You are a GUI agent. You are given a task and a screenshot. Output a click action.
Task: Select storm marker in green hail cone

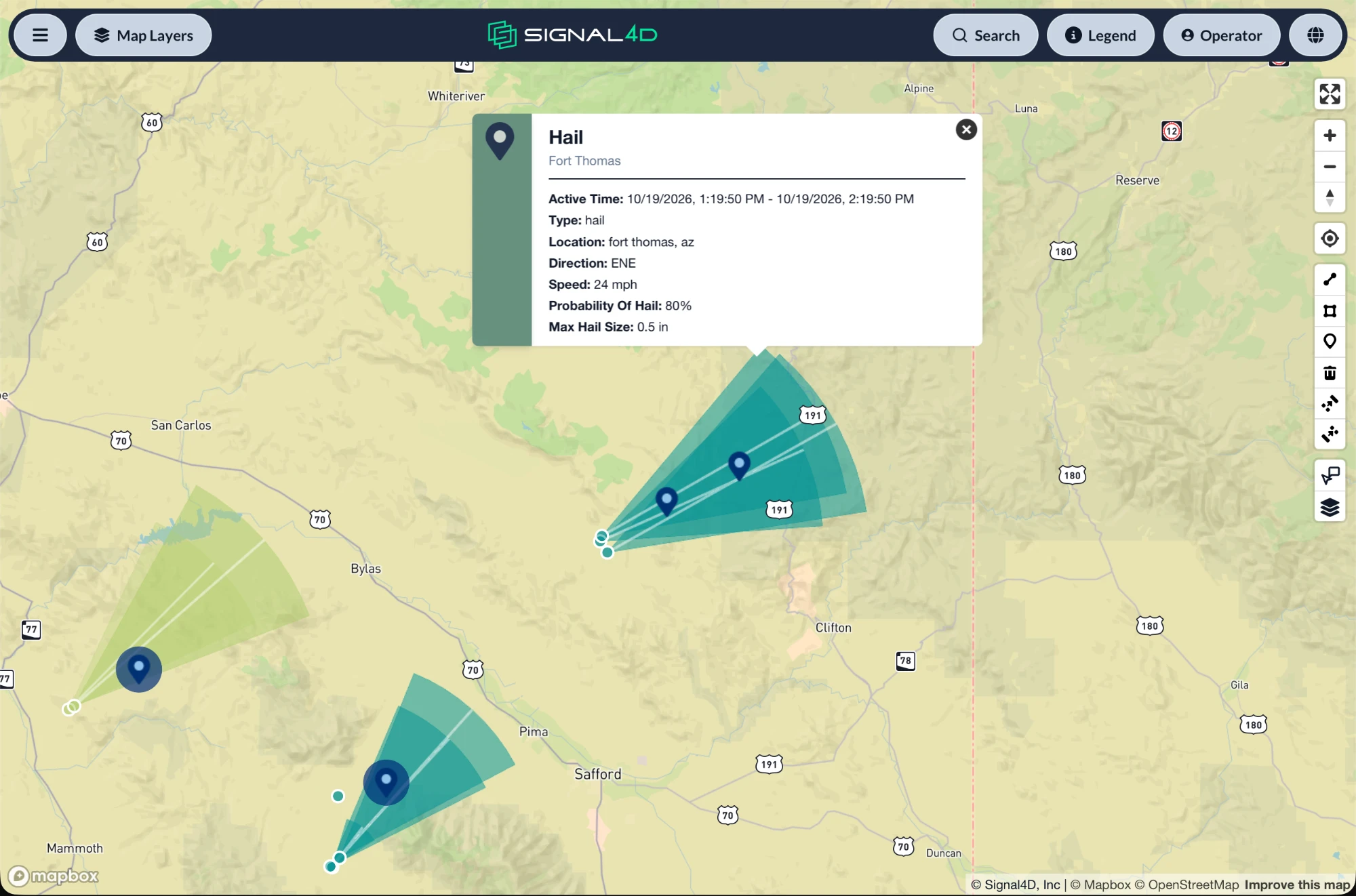139,670
